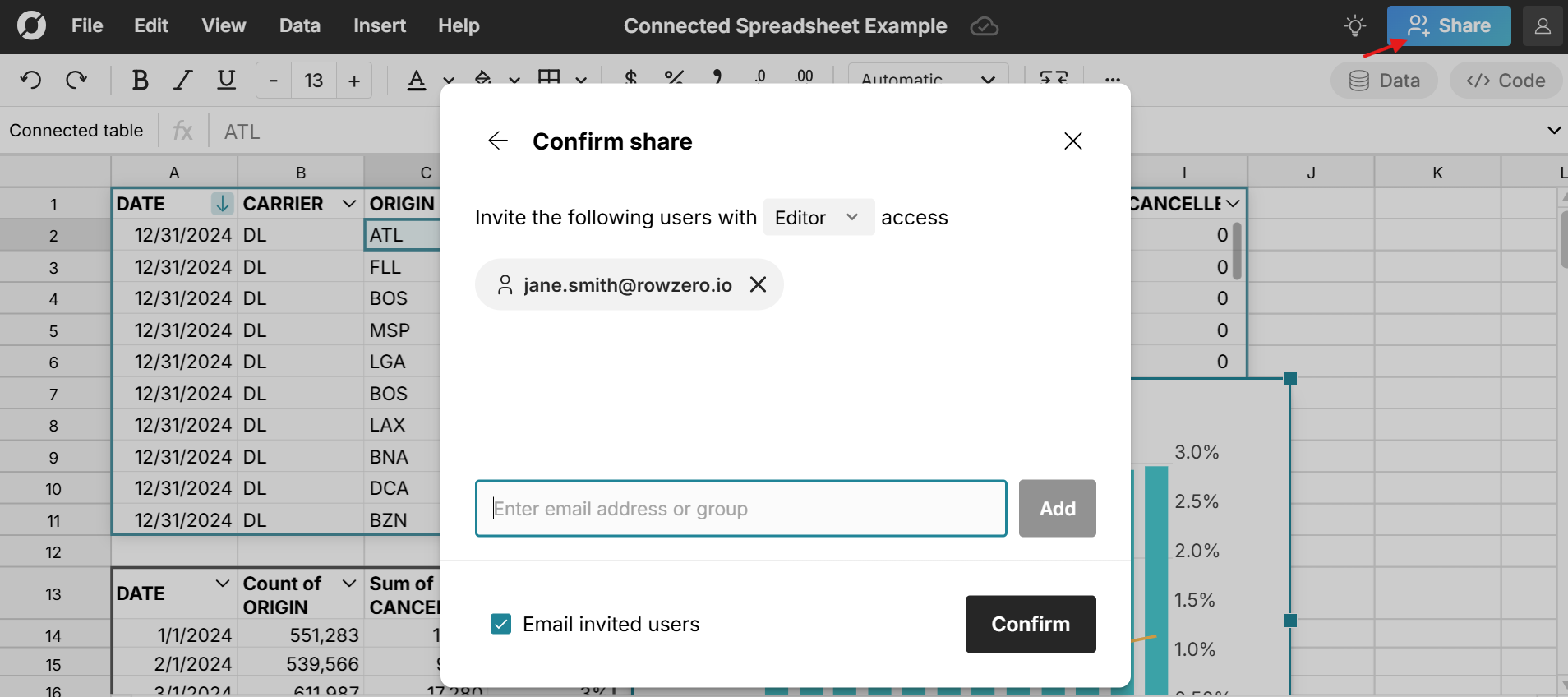Screen dimensions: 1568x697
Task: Increase font size with plus button
Action: 354,81
